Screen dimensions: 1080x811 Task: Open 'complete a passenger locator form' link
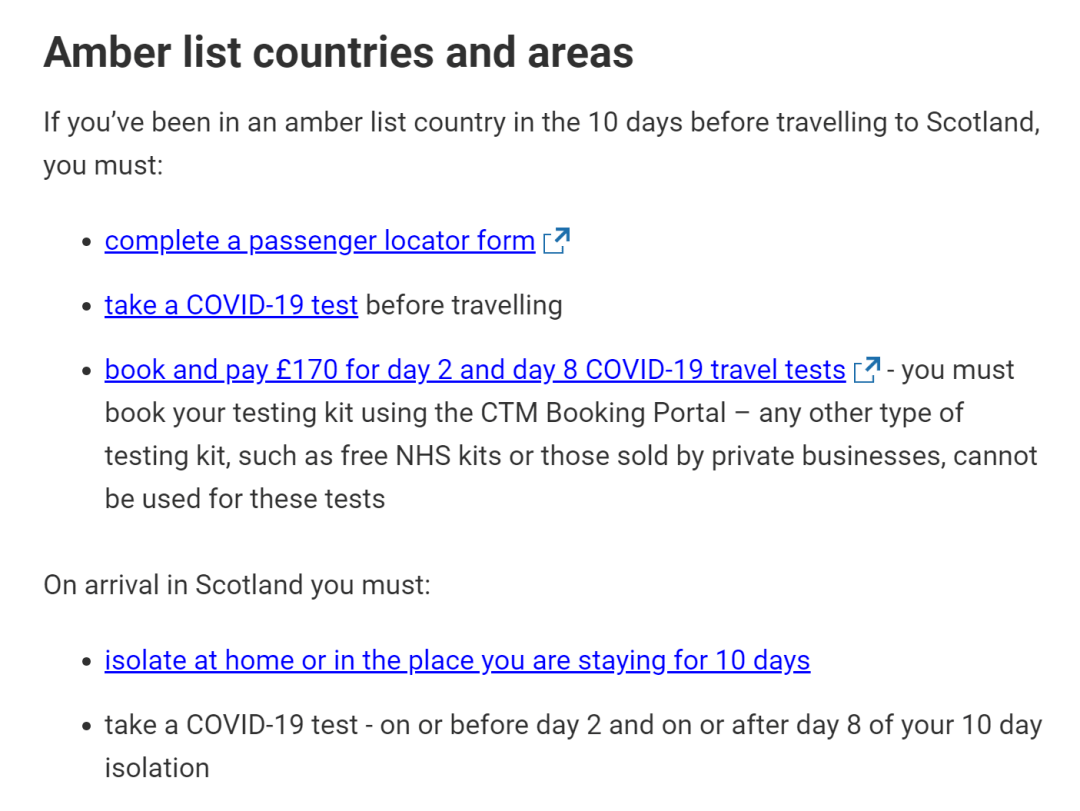tap(320, 240)
